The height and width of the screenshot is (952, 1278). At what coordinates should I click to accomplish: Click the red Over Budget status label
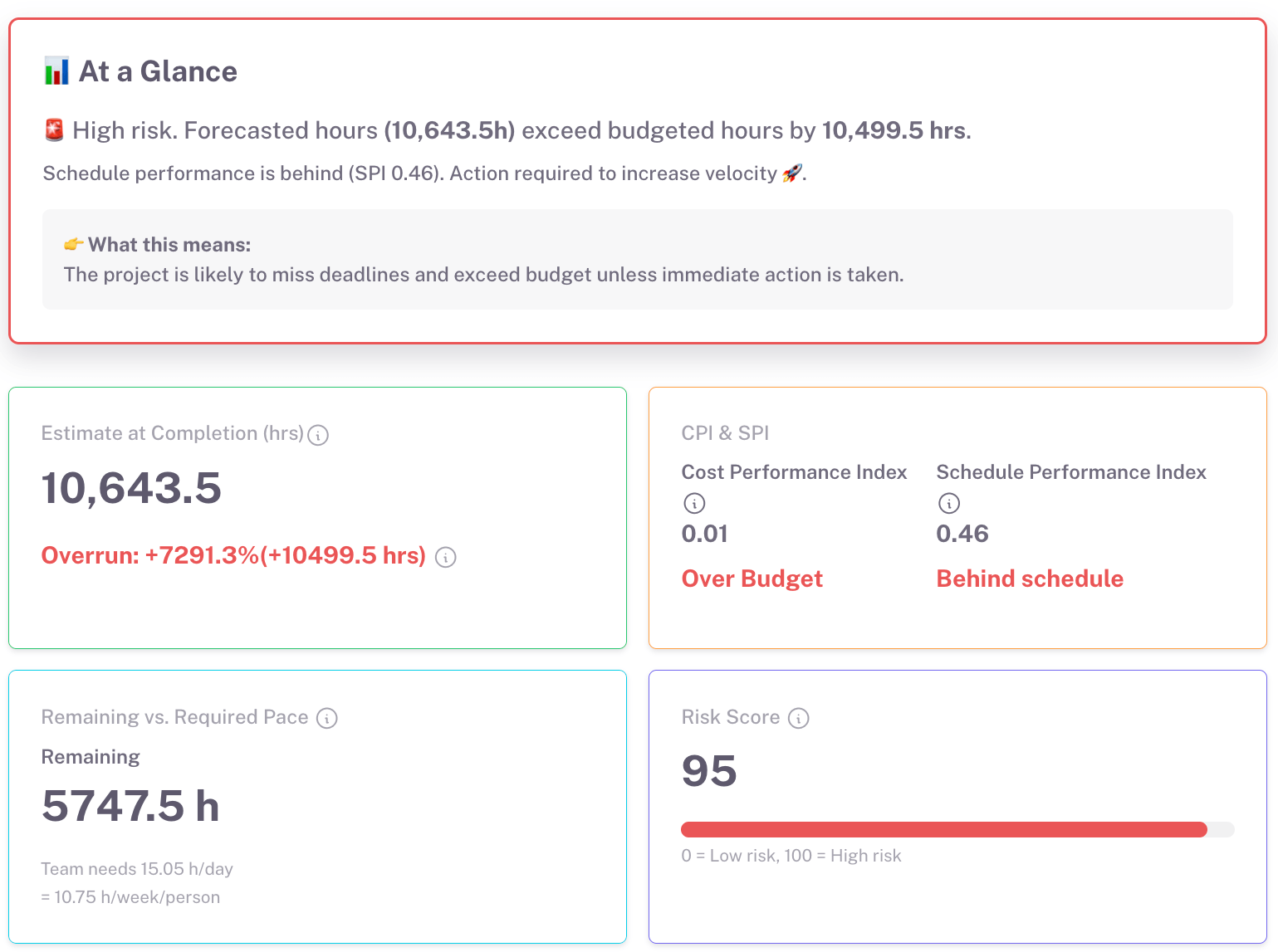click(x=752, y=579)
